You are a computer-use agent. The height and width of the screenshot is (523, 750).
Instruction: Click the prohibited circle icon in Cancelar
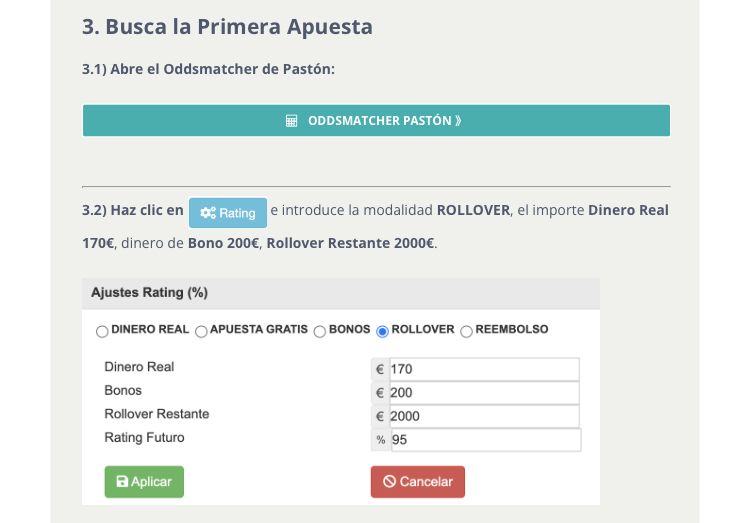389,481
